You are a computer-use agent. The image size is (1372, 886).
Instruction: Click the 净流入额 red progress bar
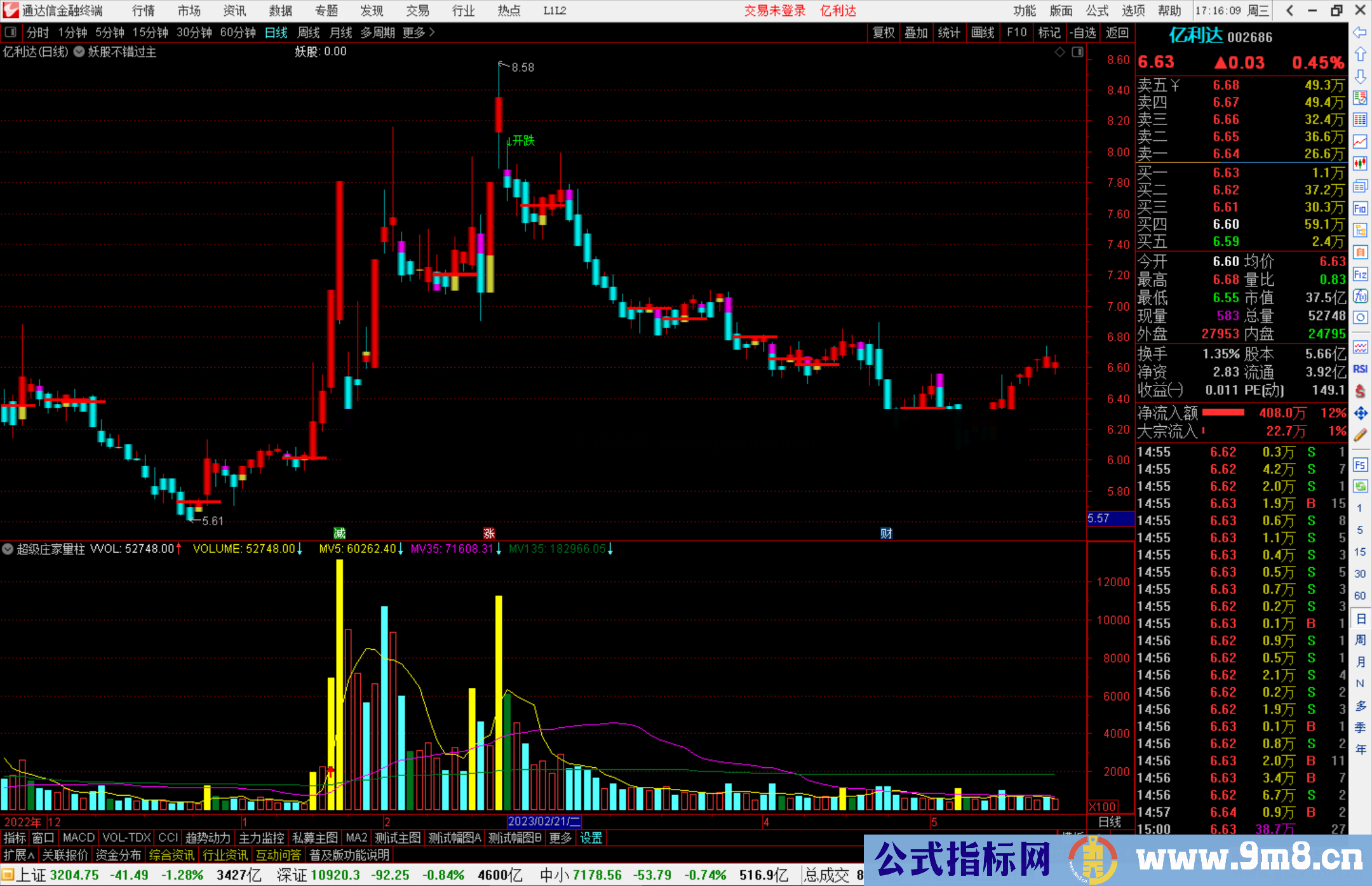coord(1223,413)
